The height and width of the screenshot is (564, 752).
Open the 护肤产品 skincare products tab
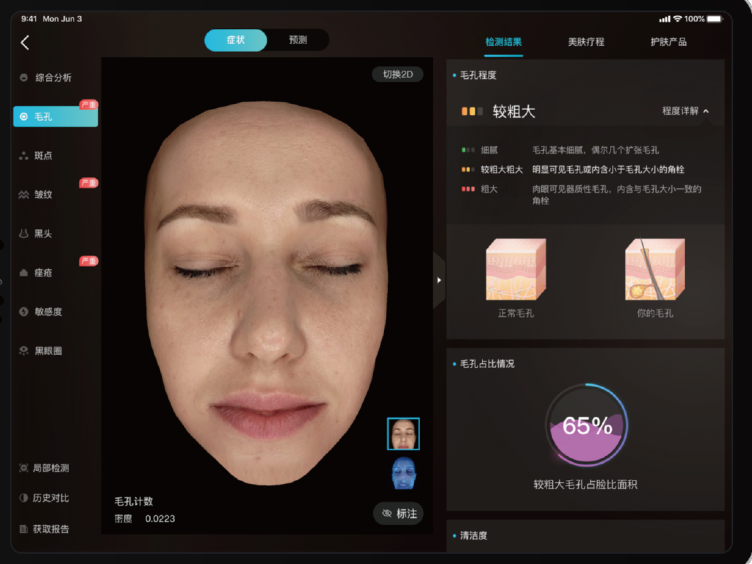(x=668, y=42)
